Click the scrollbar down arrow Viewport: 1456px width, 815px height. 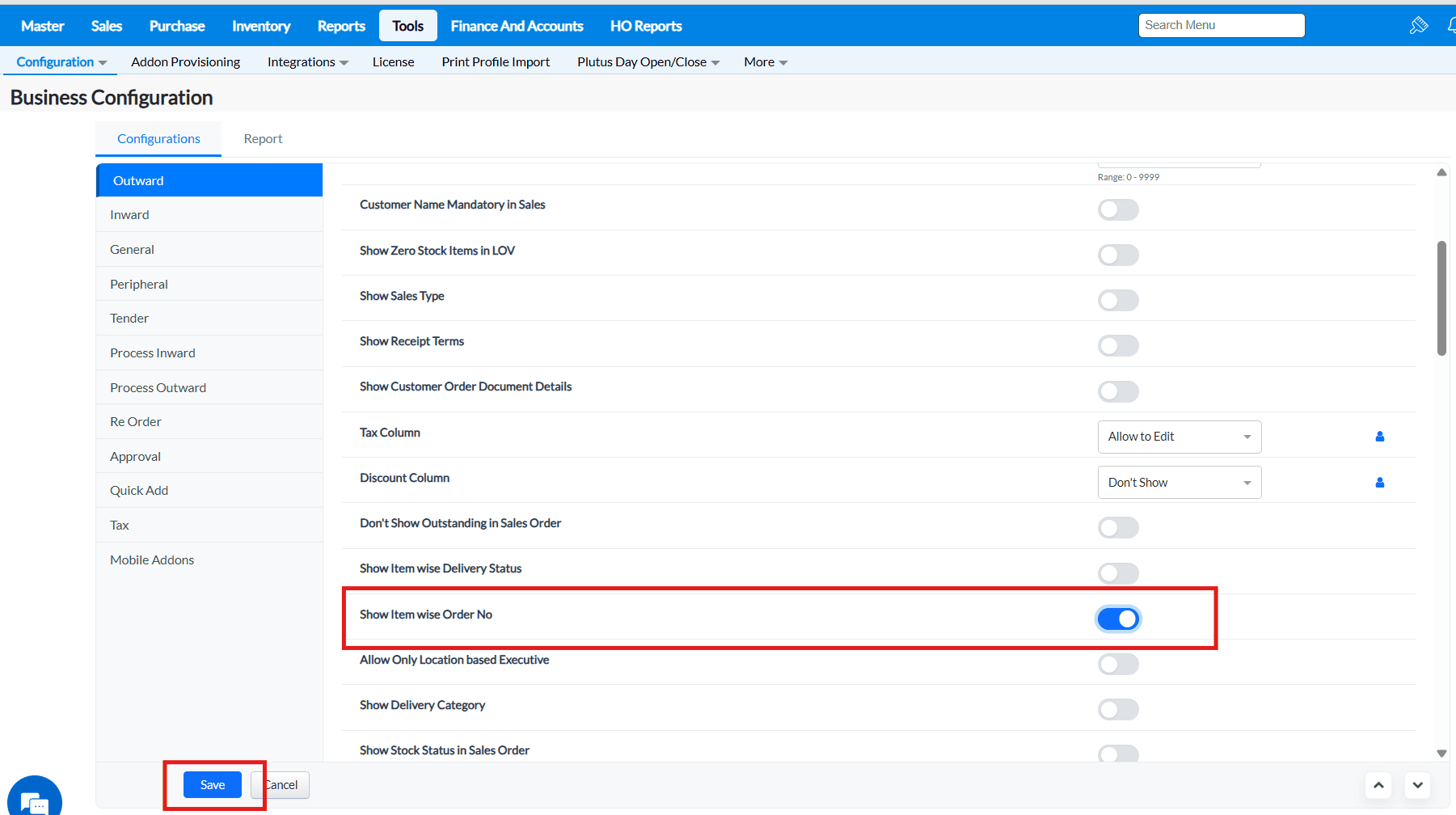click(x=1441, y=753)
